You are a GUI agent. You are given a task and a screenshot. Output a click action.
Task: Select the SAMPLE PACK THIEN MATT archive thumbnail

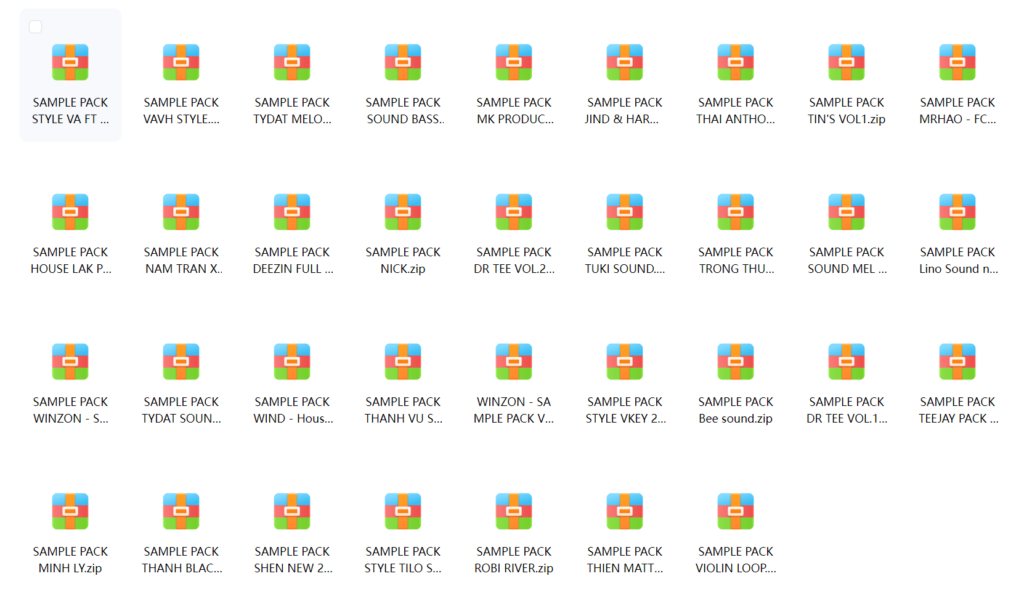pos(625,511)
